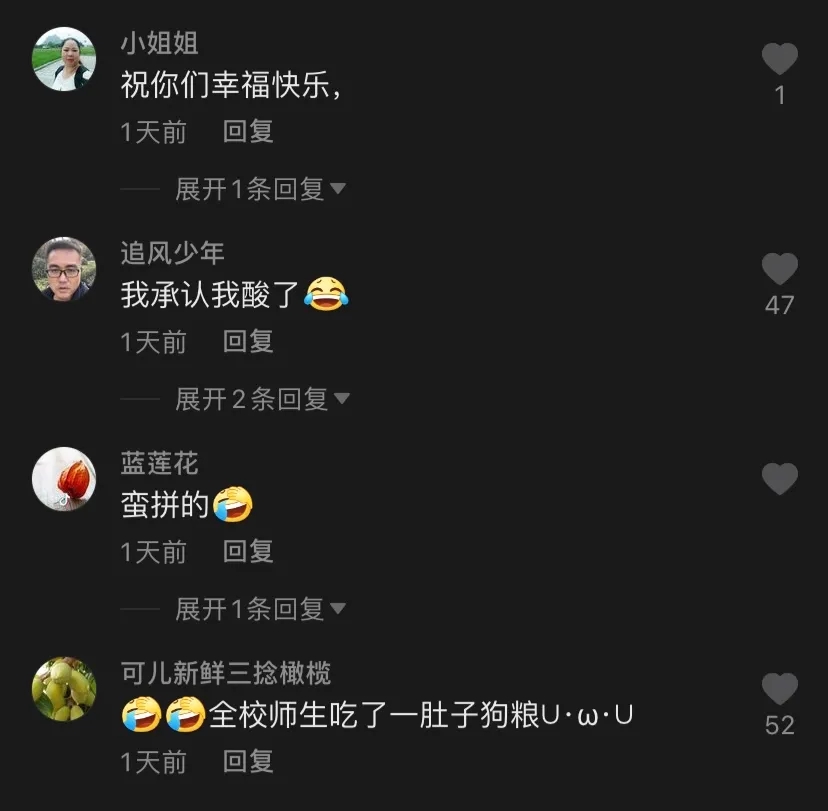
Task: Open 小姐姐's profile avatar
Action: point(64,59)
